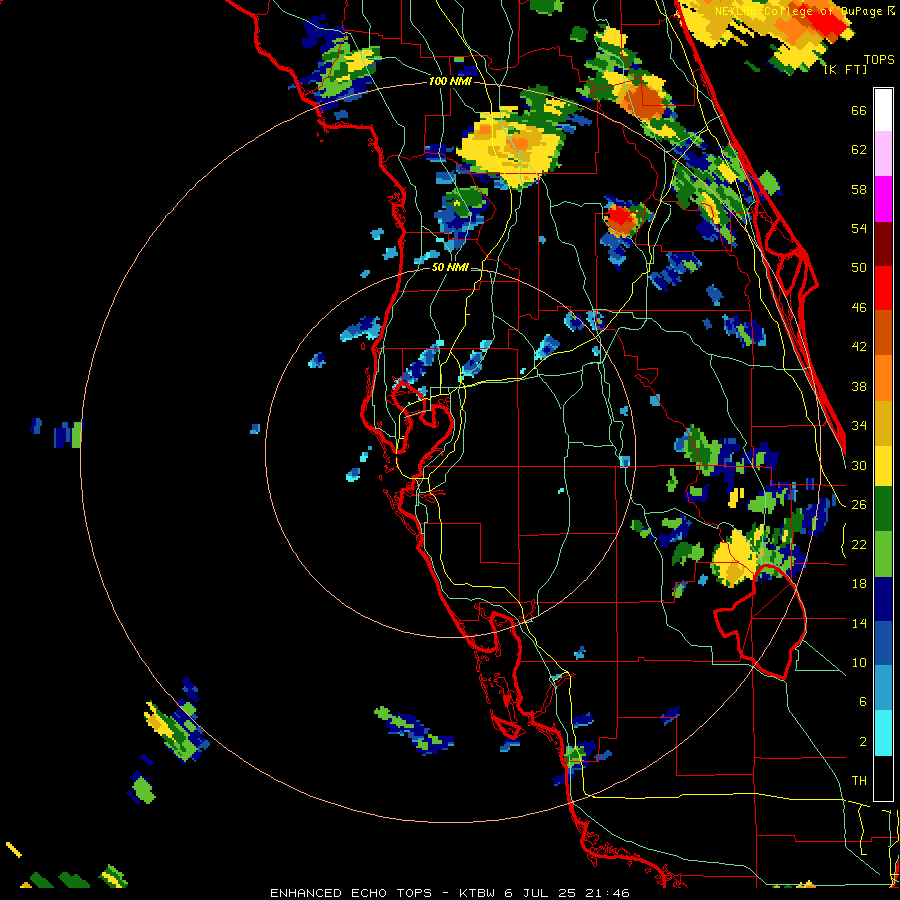
Task: Click the legend value "46"
Action: (x=859, y=308)
